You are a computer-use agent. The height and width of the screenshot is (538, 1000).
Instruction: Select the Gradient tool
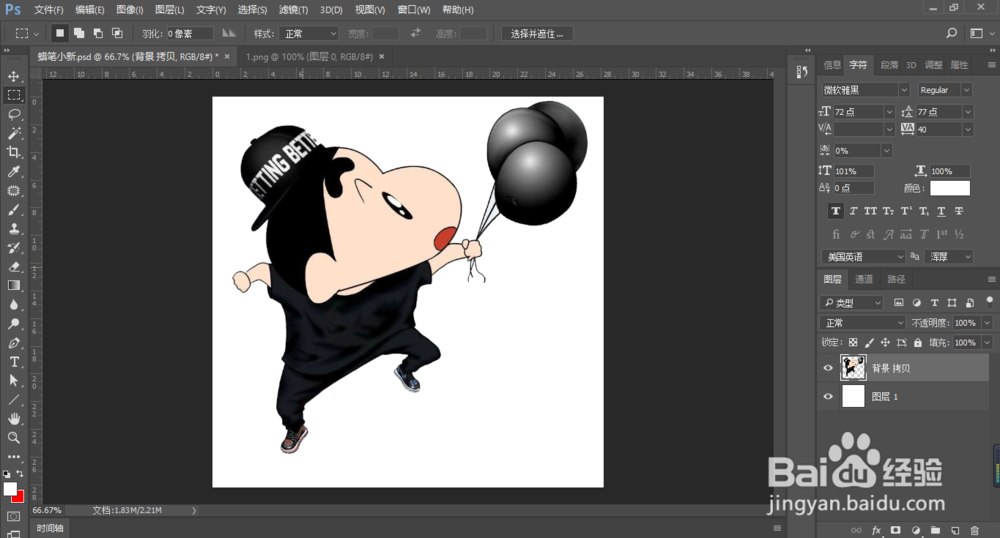tap(13, 286)
